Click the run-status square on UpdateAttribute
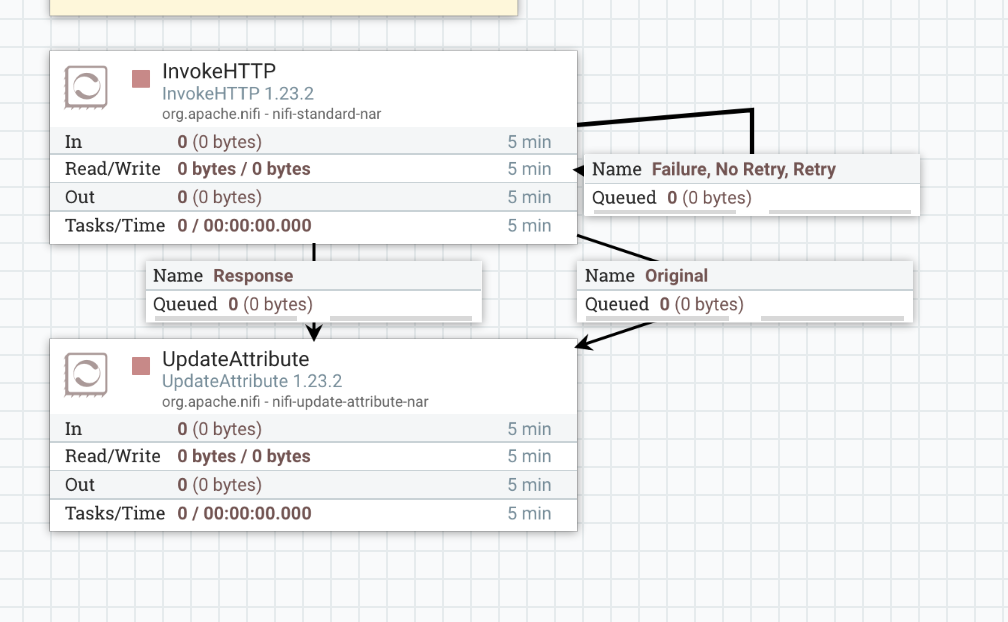The image size is (1008, 622). click(x=140, y=368)
